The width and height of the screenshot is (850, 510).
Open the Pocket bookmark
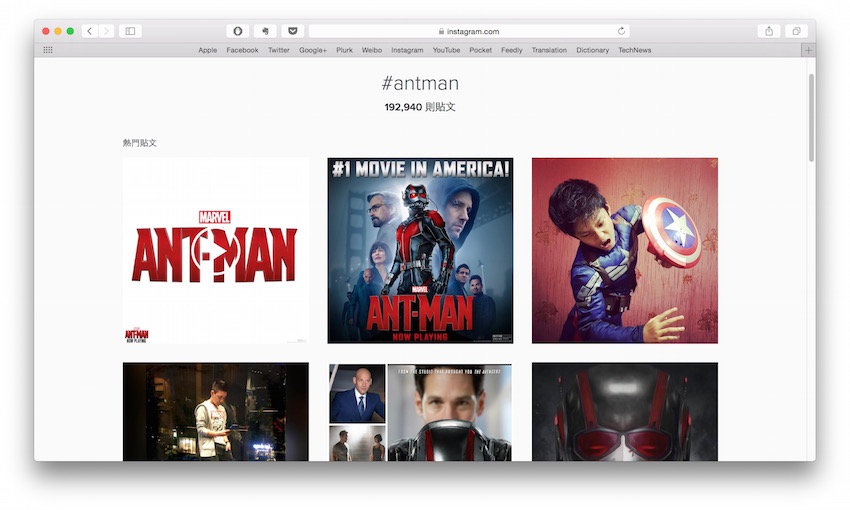[x=481, y=50]
